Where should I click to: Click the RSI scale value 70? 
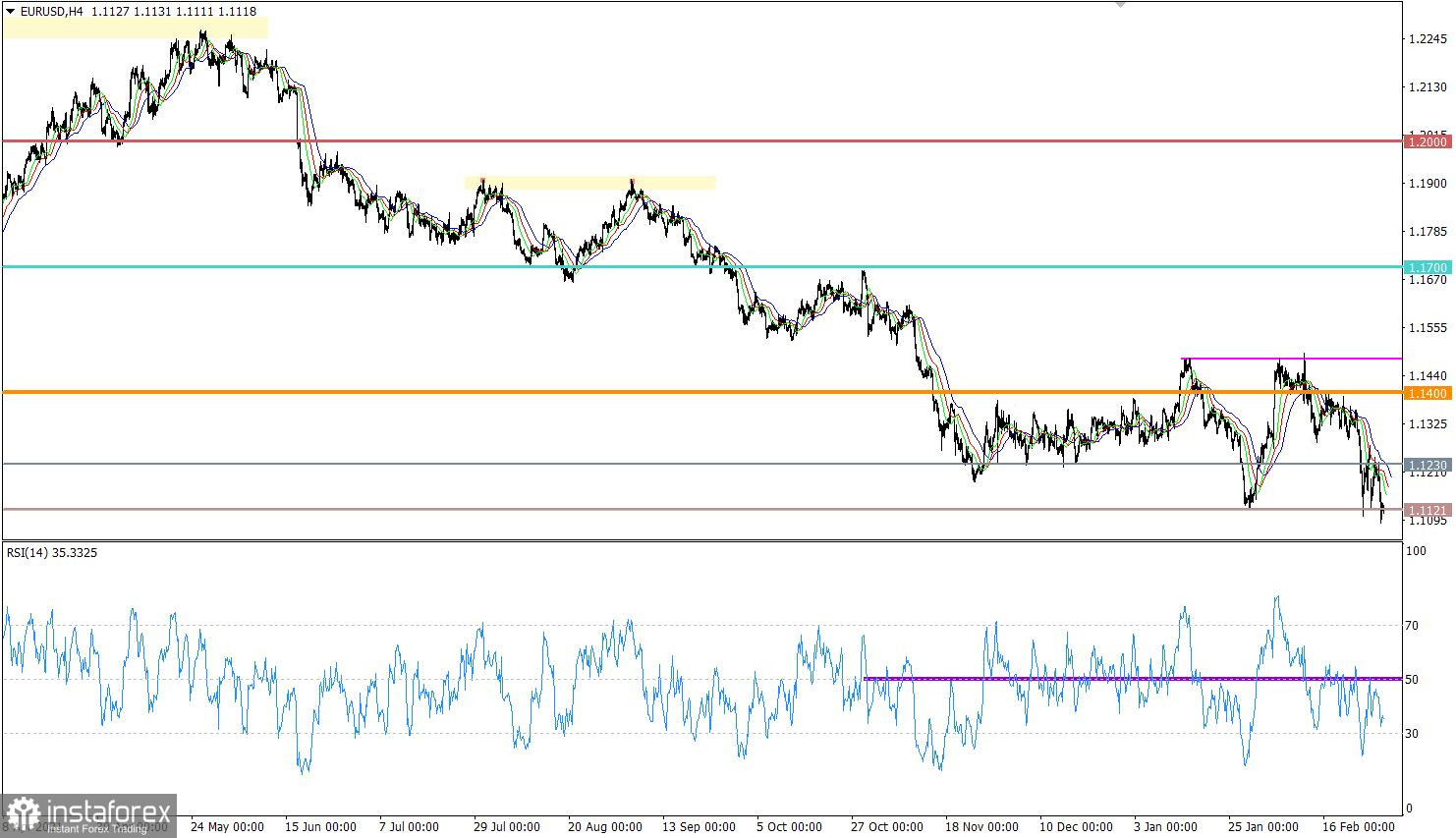pos(1412,625)
